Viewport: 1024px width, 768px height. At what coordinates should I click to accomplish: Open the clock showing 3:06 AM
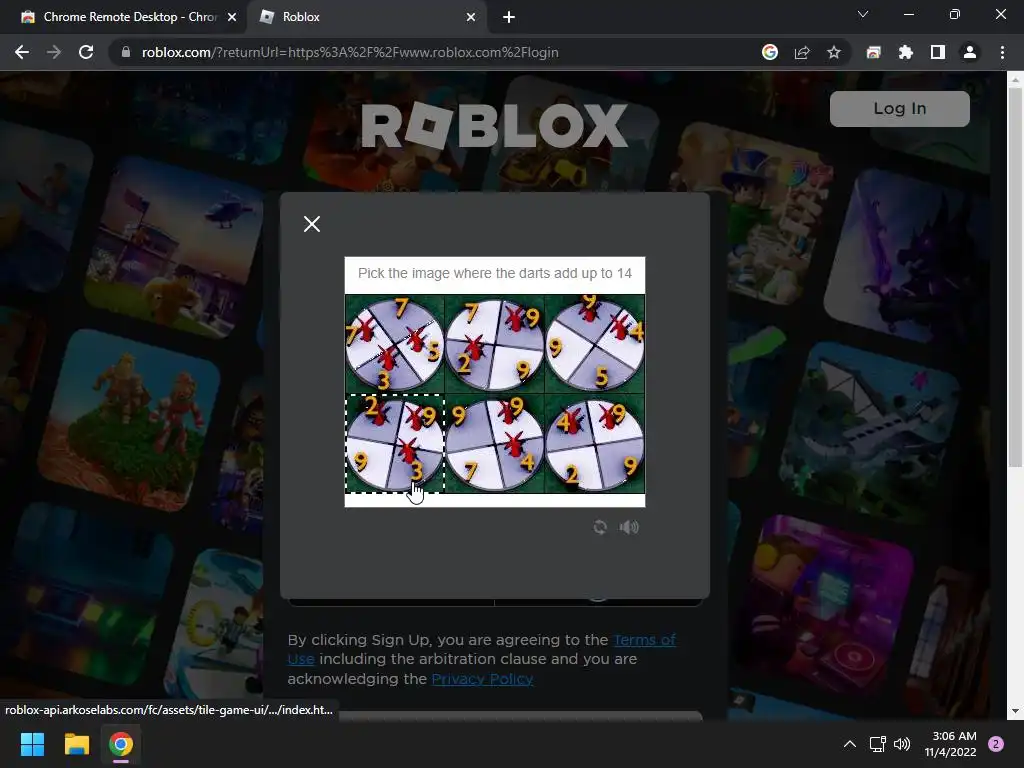950,744
